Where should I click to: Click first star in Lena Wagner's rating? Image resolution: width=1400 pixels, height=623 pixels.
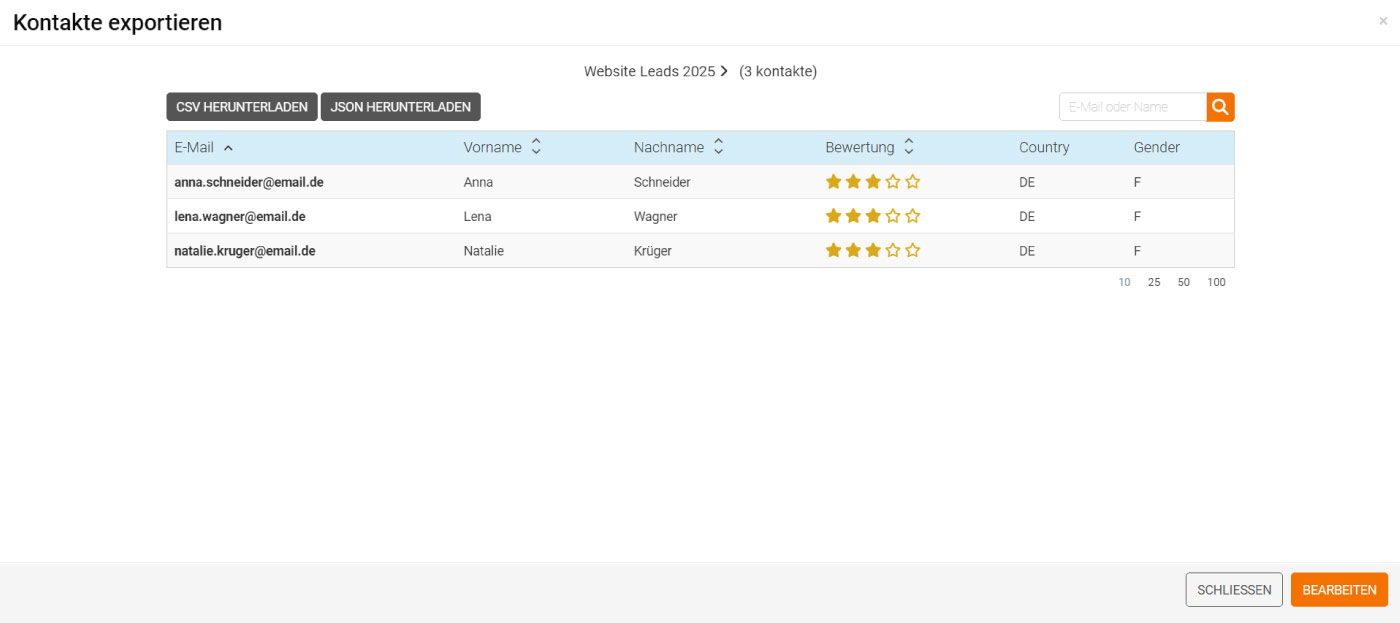point(833,216)
